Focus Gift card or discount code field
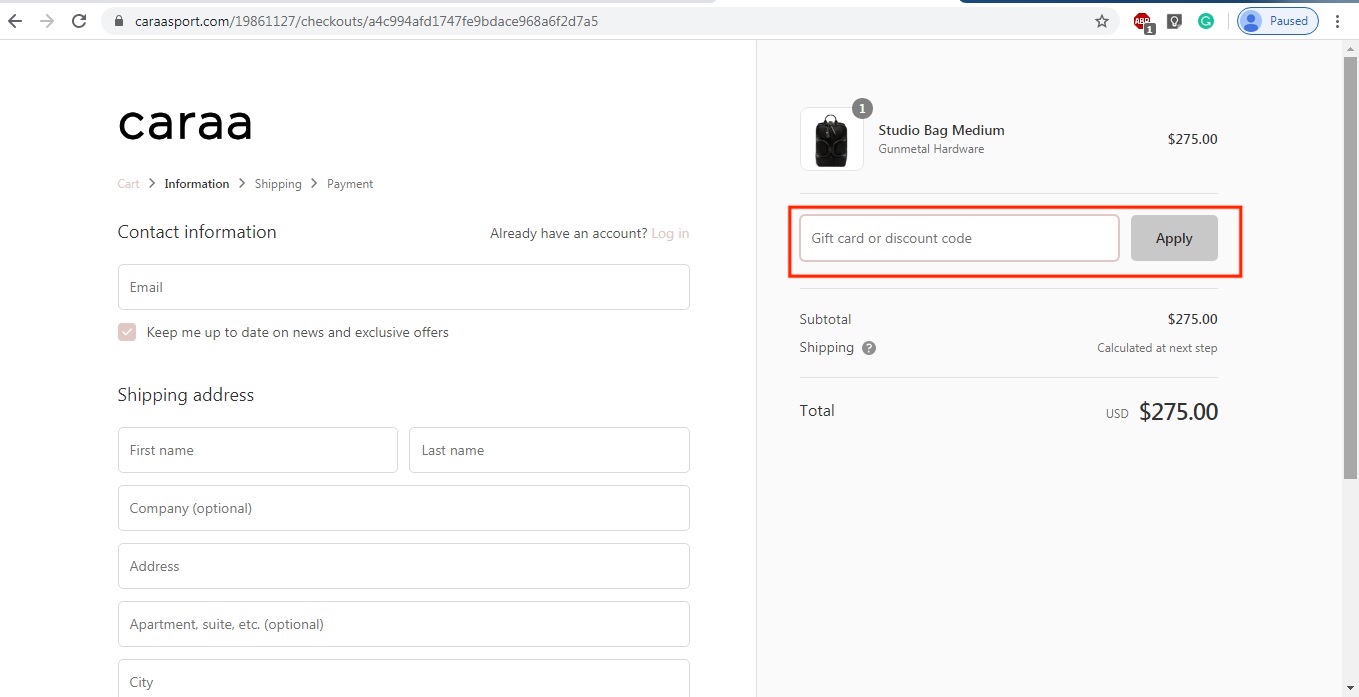Viewport: 1359px width, 697px height. (x=959, y=238)
